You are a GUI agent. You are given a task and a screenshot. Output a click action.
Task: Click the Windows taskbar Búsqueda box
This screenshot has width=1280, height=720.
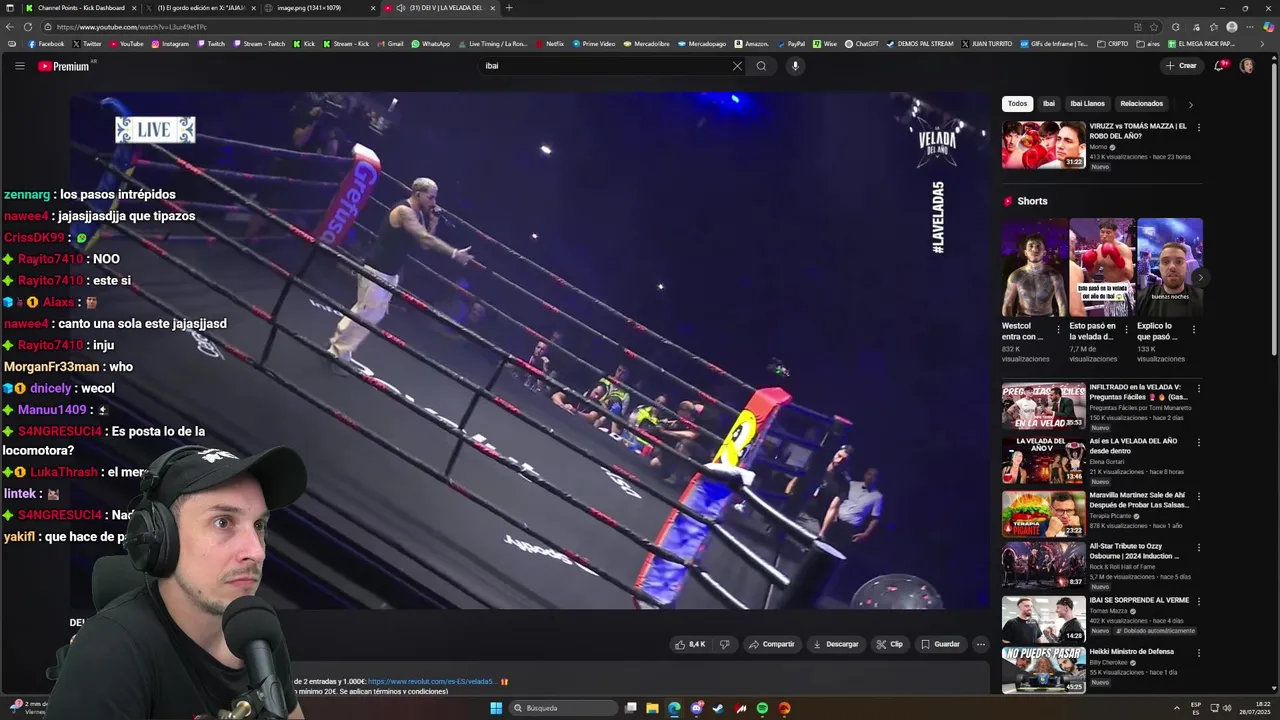[563, 708]
